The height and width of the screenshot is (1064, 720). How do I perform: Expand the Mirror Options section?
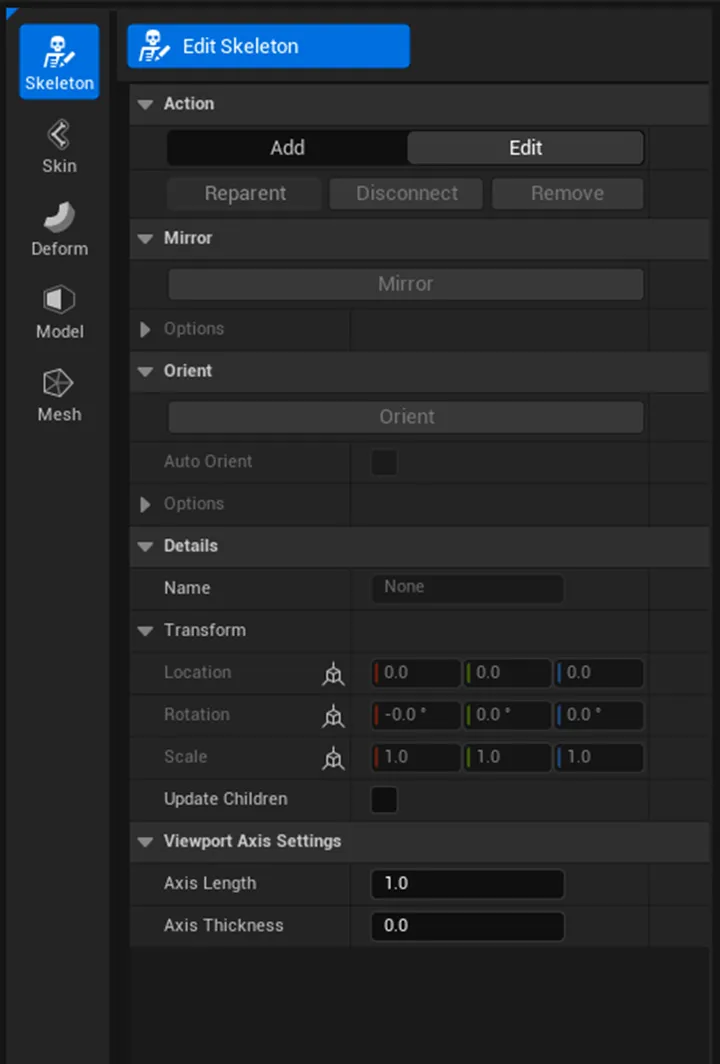pyautogui.click(x=146, y=329)
